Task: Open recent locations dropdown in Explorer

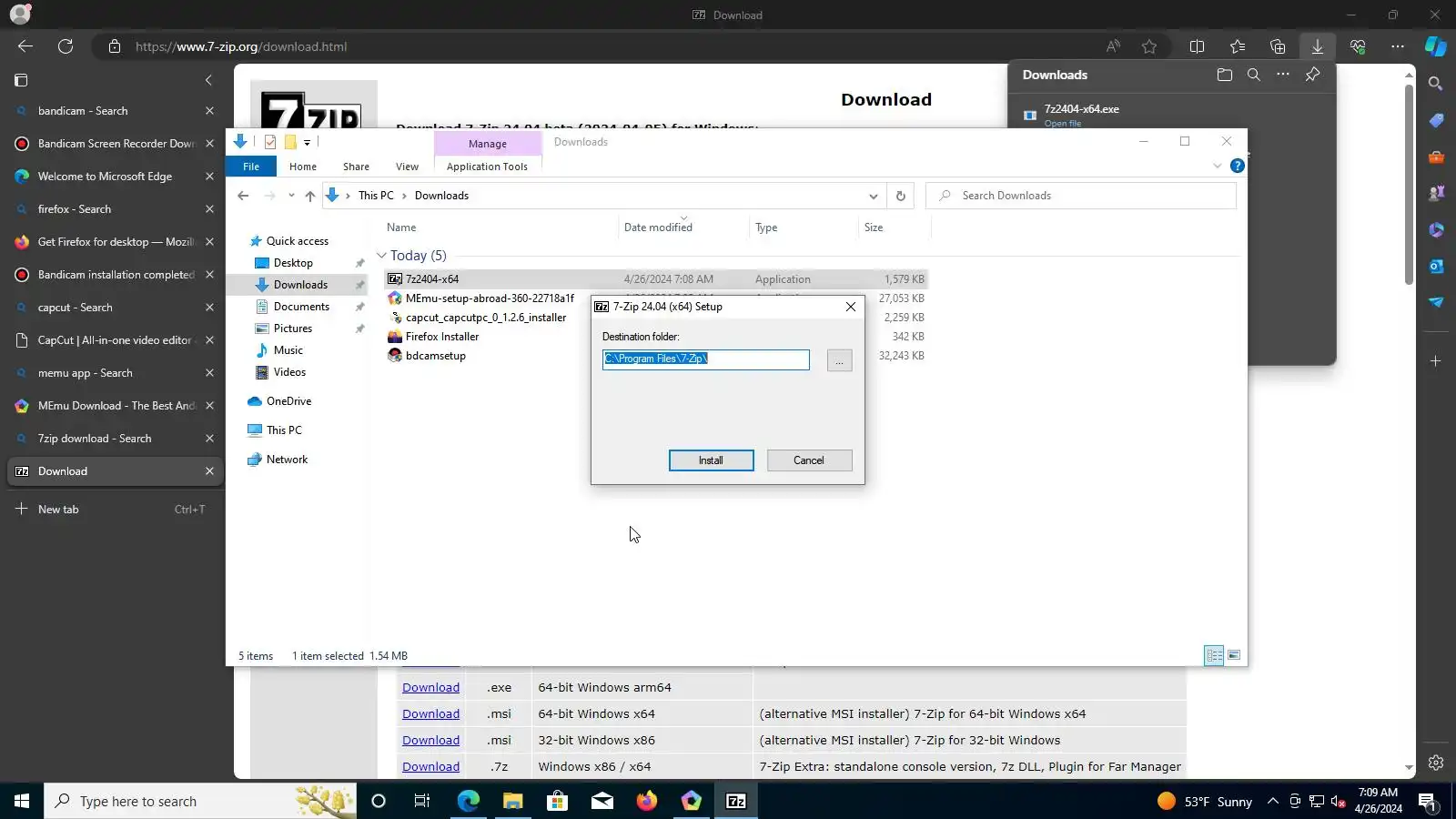Action: (x=291, y=196)
